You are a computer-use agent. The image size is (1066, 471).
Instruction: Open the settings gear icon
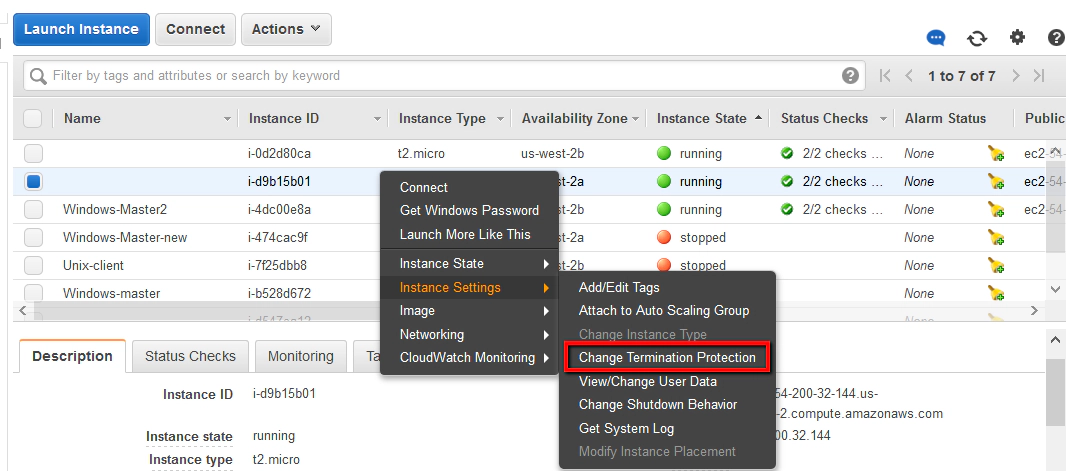point(1017,37)
